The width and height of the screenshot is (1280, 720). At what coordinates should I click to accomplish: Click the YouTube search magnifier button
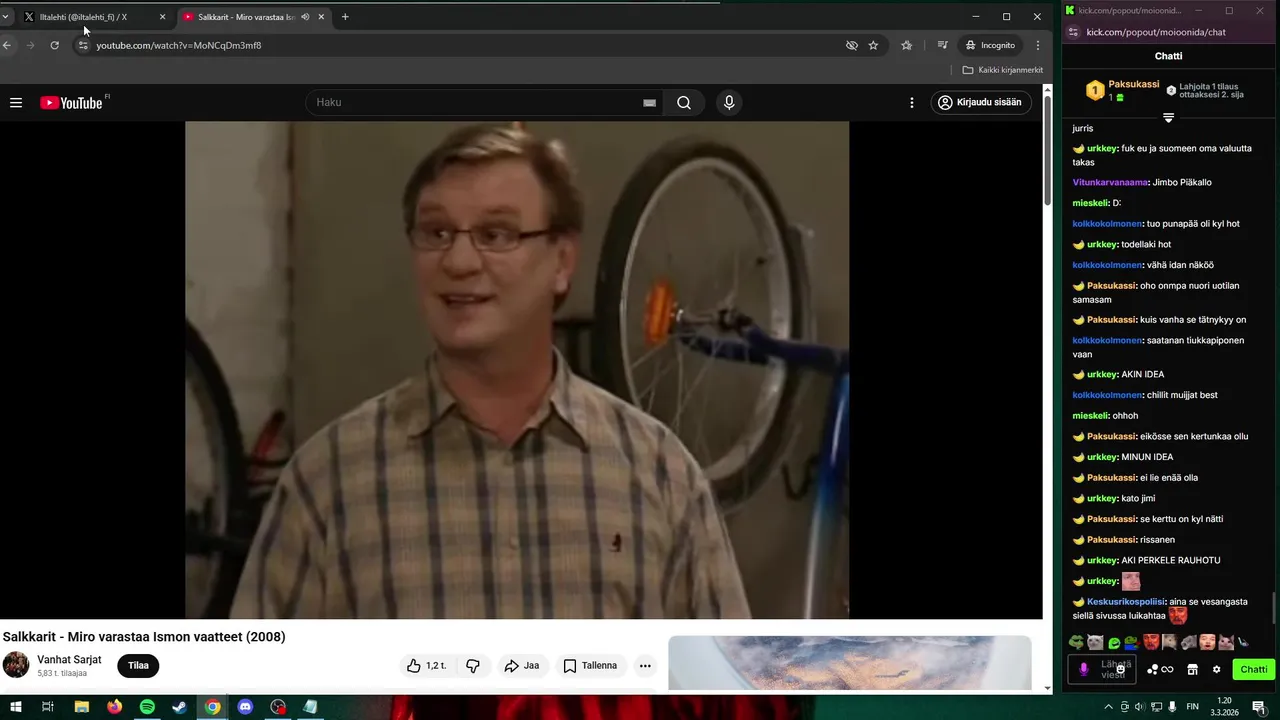click(x=684, y=102)
